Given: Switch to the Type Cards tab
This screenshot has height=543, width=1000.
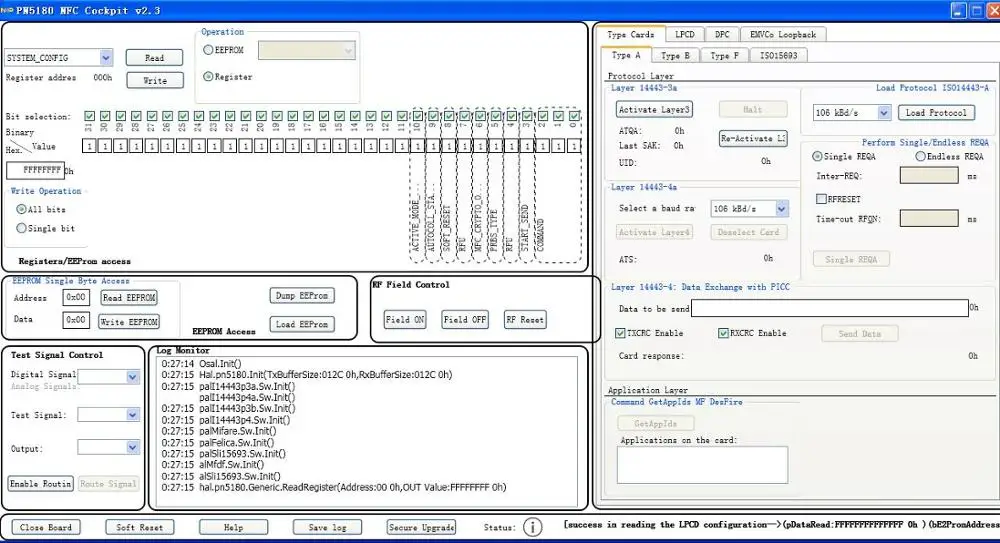Looking at the screenshot, I should [631, 34].
